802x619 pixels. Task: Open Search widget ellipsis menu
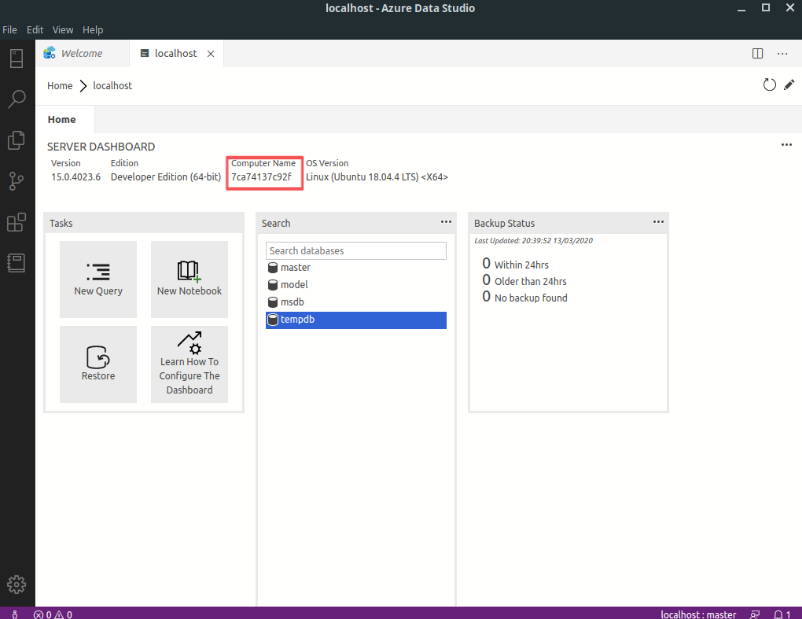[x=446, y=222]
